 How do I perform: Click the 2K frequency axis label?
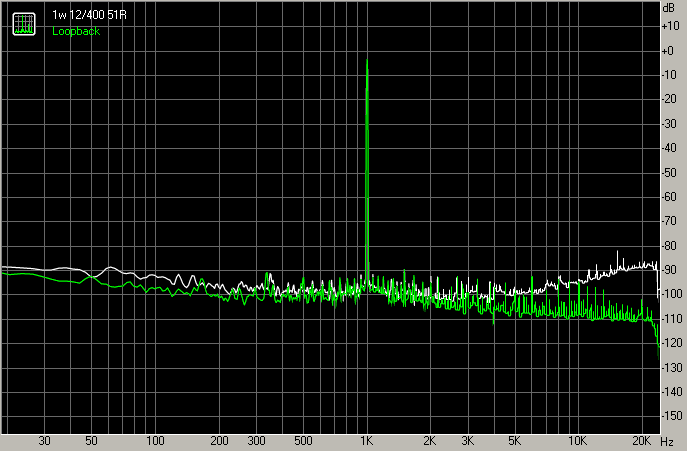(430, 441)
